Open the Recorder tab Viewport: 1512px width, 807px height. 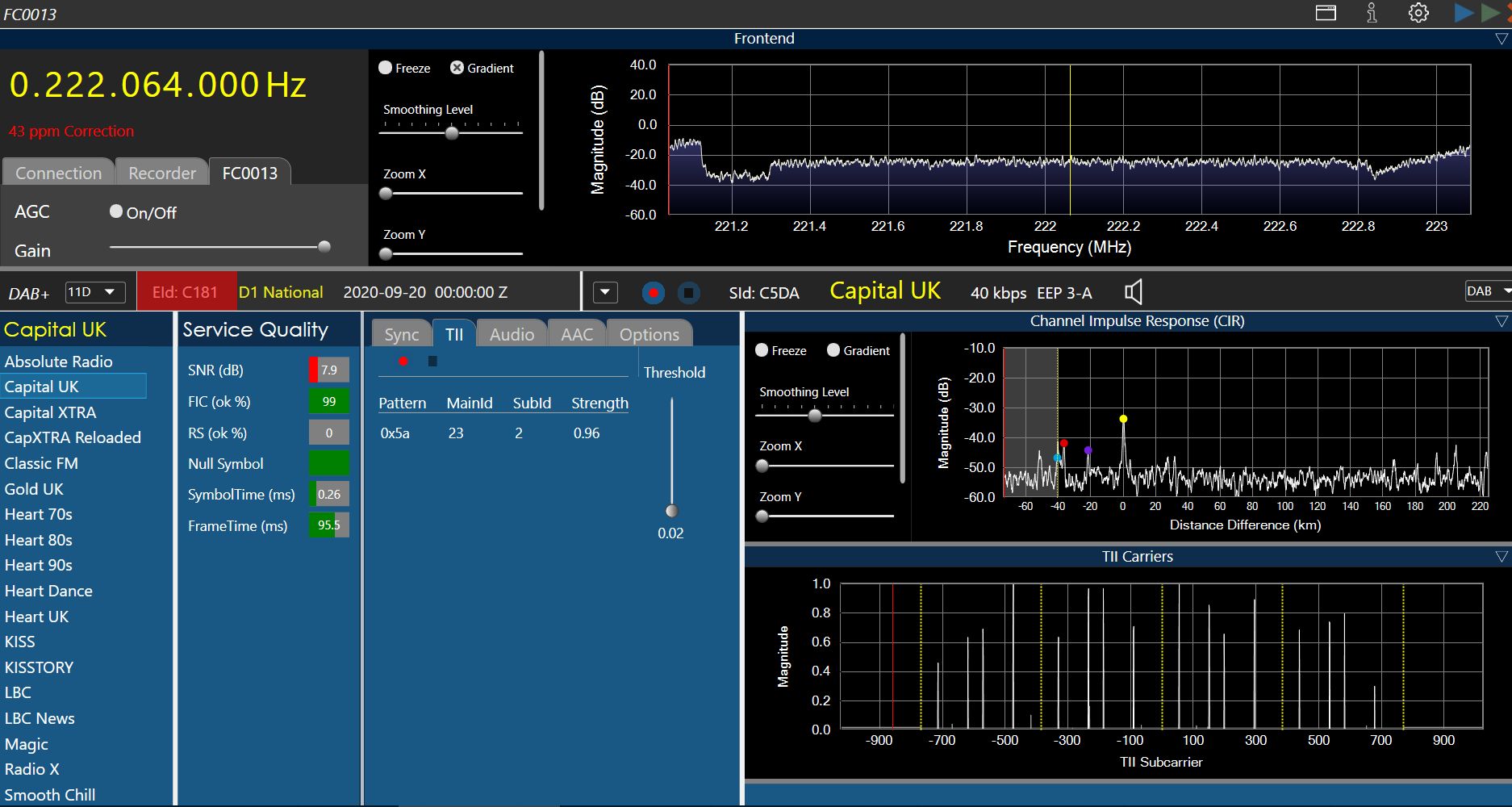point(162,173)
